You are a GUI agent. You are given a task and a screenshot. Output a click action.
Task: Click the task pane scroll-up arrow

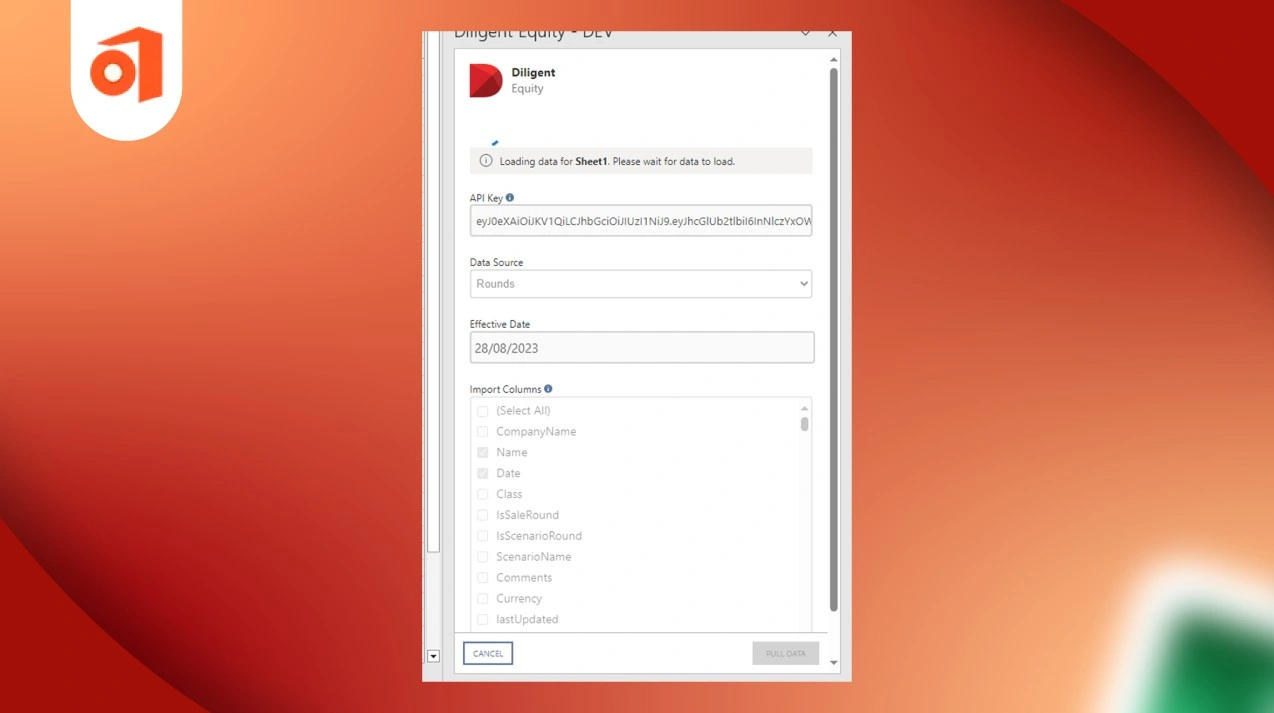click(834, 60)
